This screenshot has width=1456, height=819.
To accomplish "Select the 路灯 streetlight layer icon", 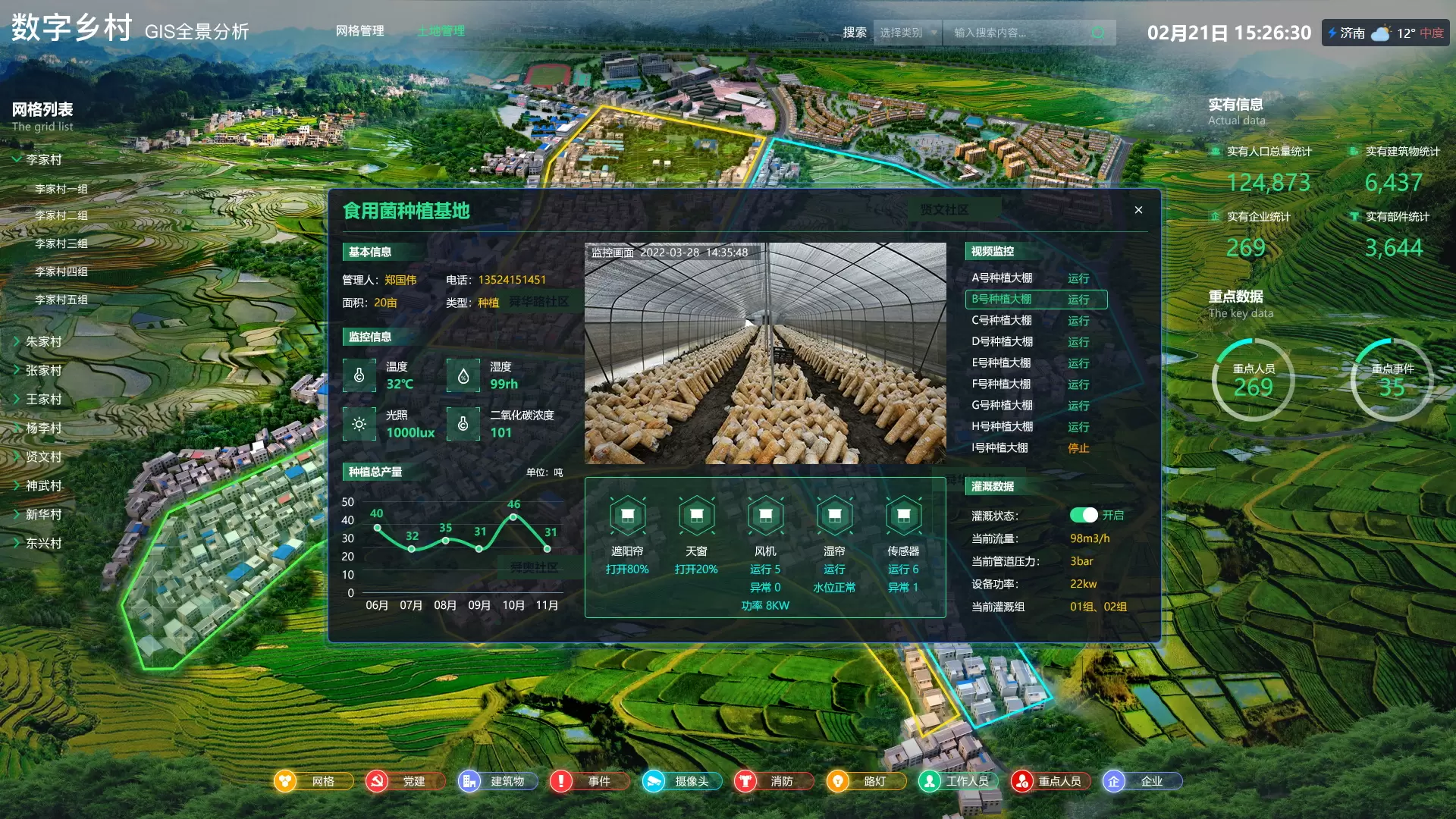I will tap(838, 781).
